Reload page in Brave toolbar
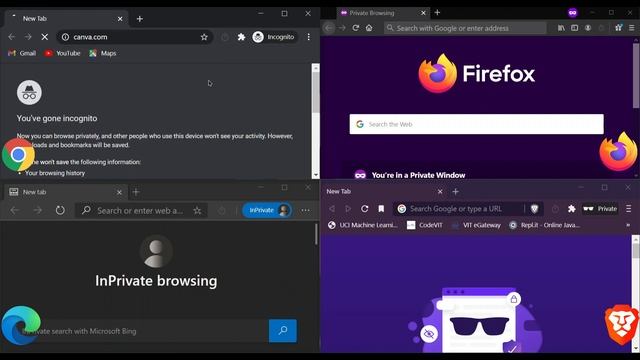640x360 pixels. click(364, 209)
